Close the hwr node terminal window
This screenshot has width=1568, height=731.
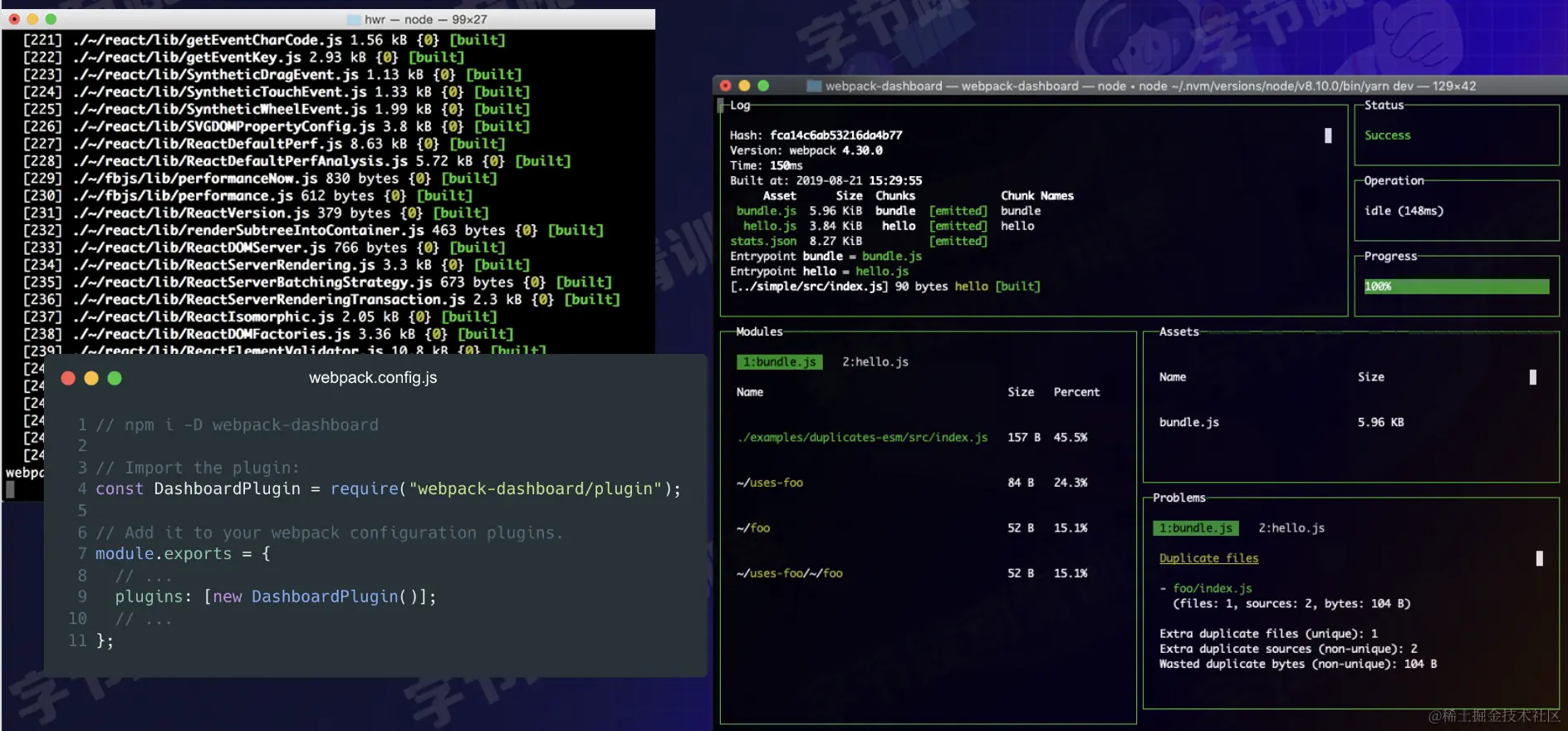[14, 19]
